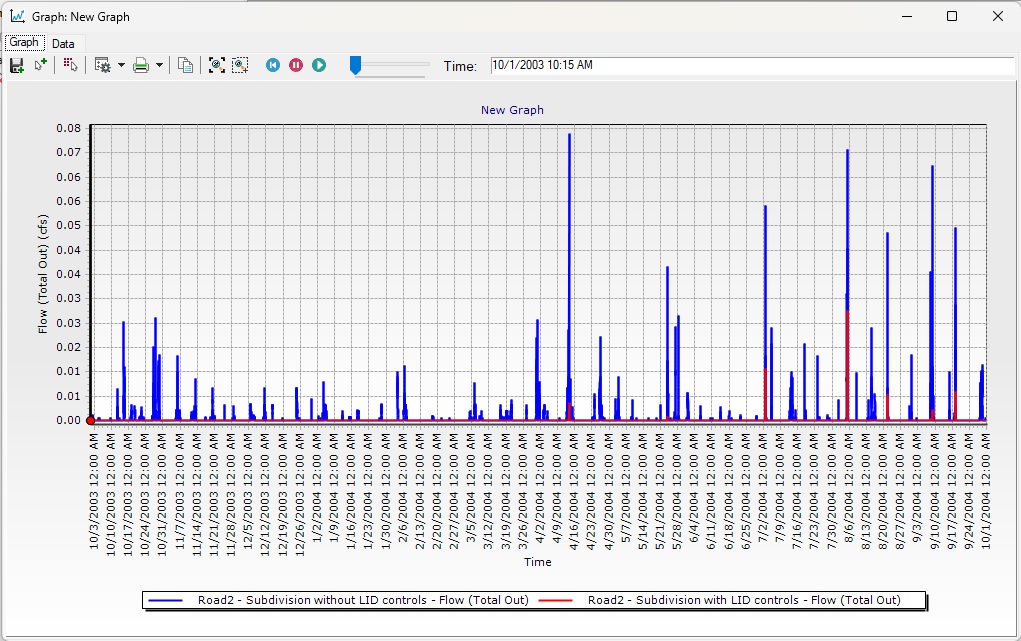1021x641 pixels.
Task: Click the red time marker at the origin
Action: coord(91,421)
